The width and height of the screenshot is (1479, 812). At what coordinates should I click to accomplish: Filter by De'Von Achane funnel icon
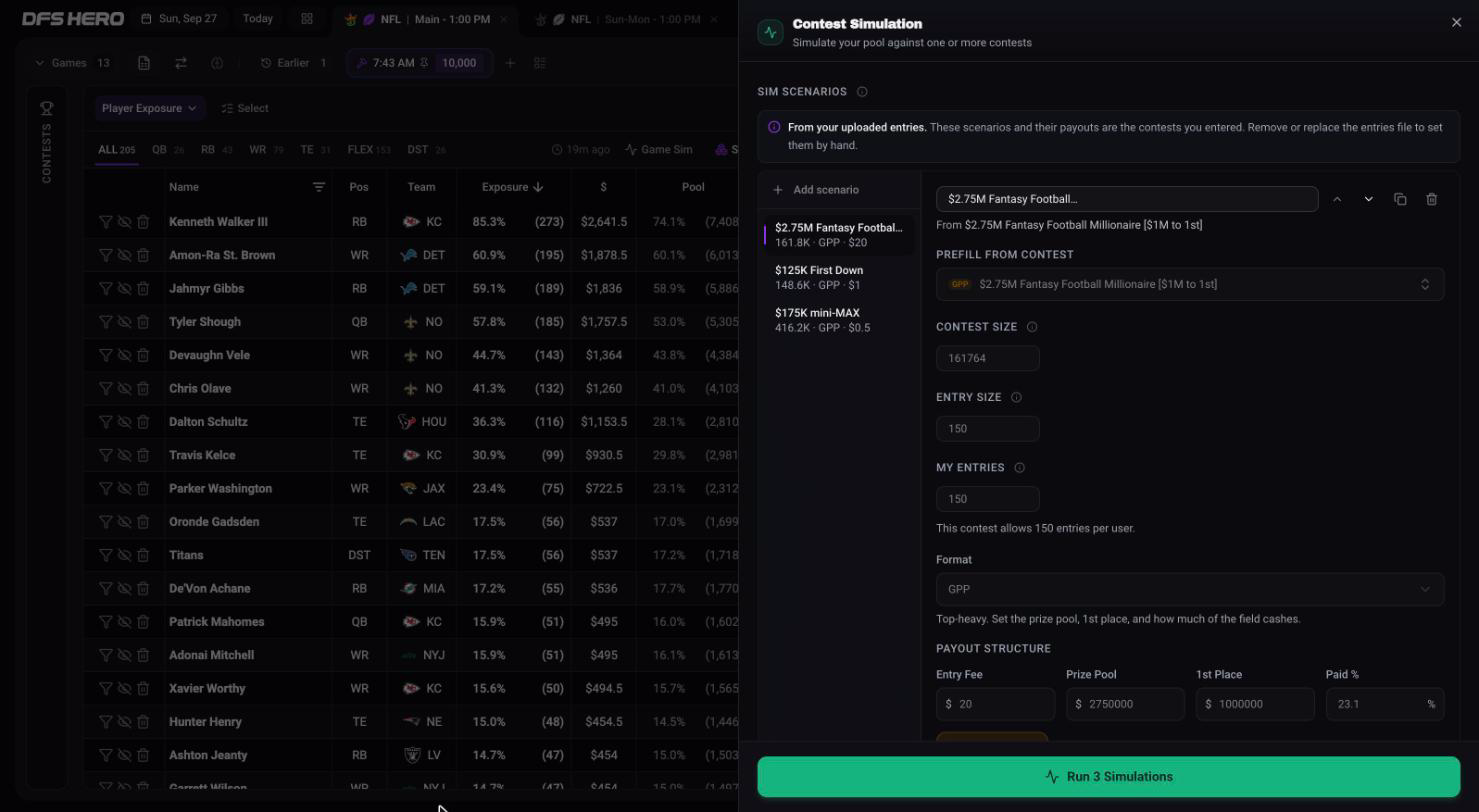coord(105,589)
